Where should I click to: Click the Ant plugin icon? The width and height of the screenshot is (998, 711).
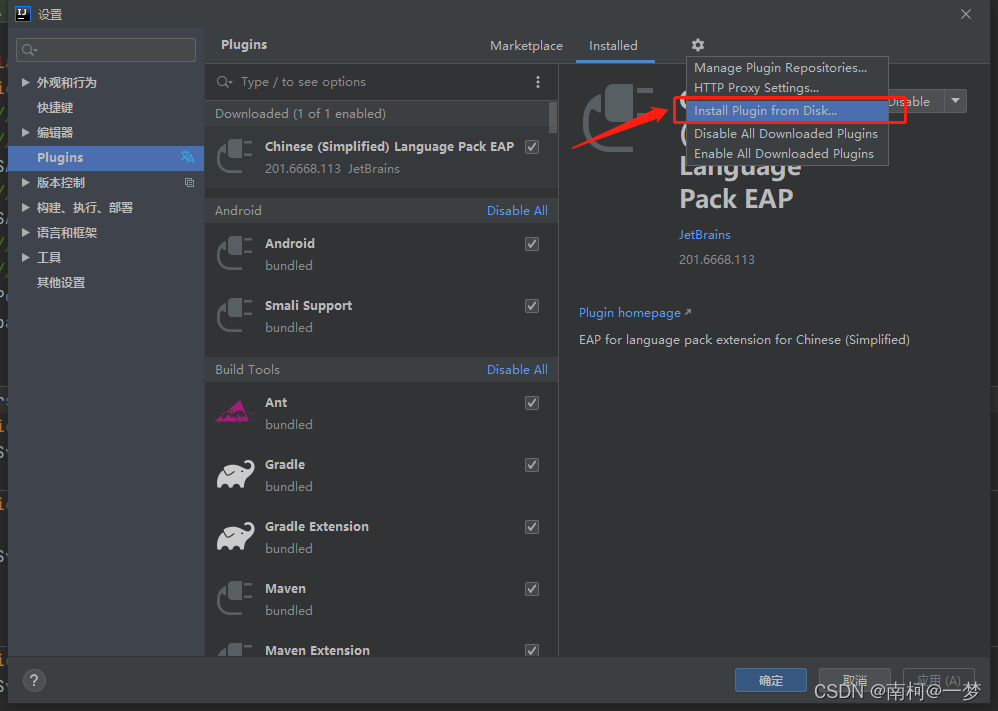tap(235, 412)
